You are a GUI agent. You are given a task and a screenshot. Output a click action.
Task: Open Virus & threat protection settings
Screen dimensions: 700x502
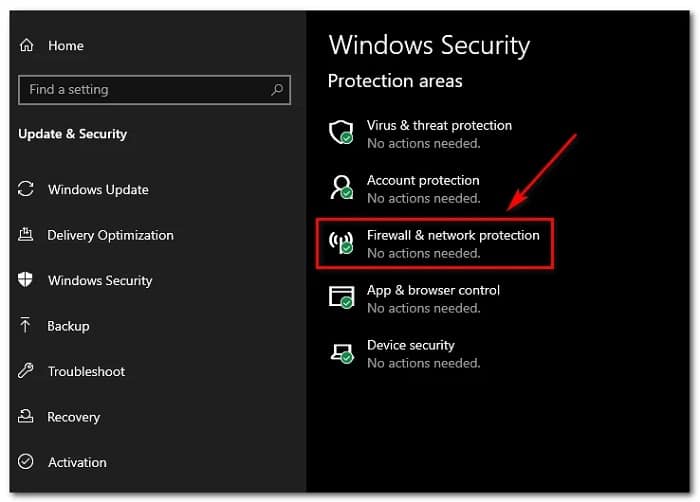(439, 126)
